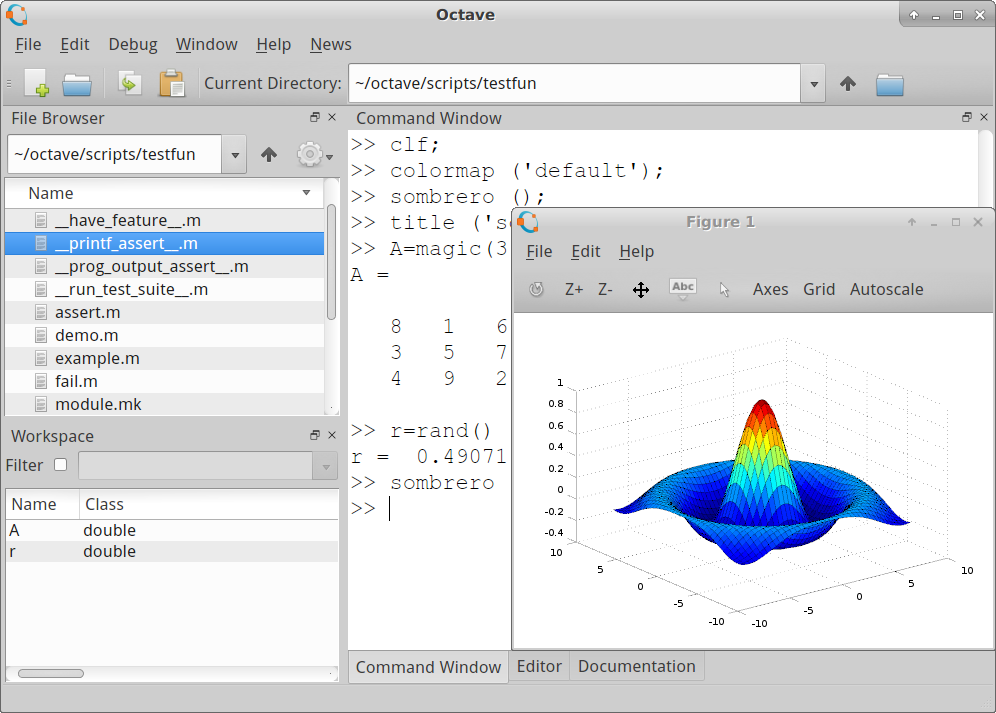The height and width of the screenshot is (713, 996).
Task: Activate the pan tool in Figure 1 toolbar
Action: click(641, 289)
